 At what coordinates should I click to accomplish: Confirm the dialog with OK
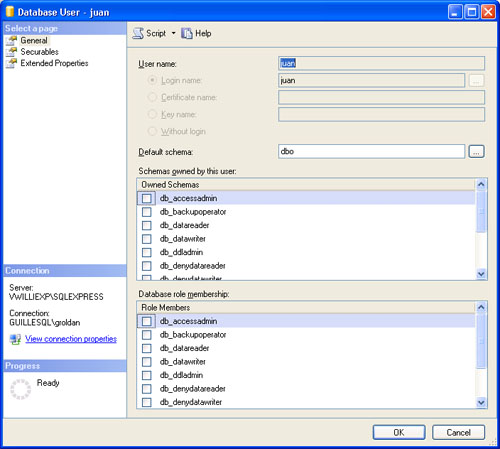pyautogui.click(x=399, y=432)
